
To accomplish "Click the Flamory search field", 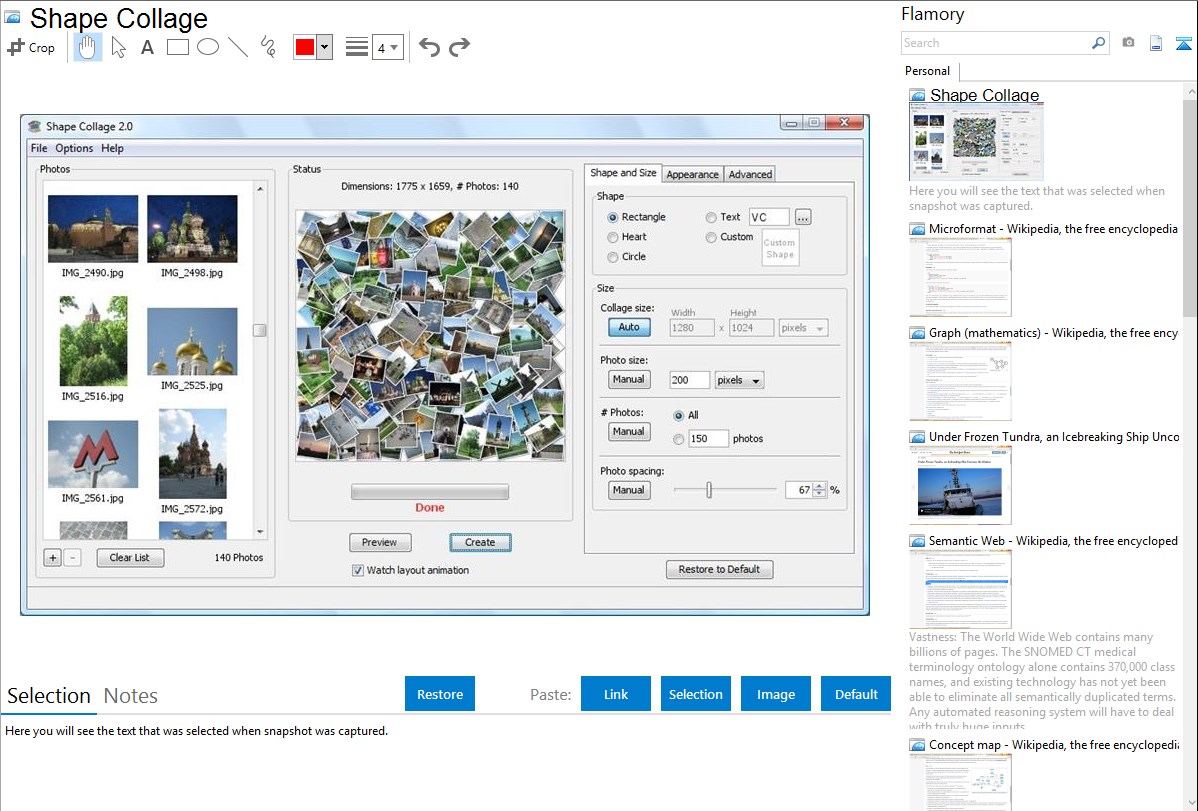I will [x=996, y=43].
